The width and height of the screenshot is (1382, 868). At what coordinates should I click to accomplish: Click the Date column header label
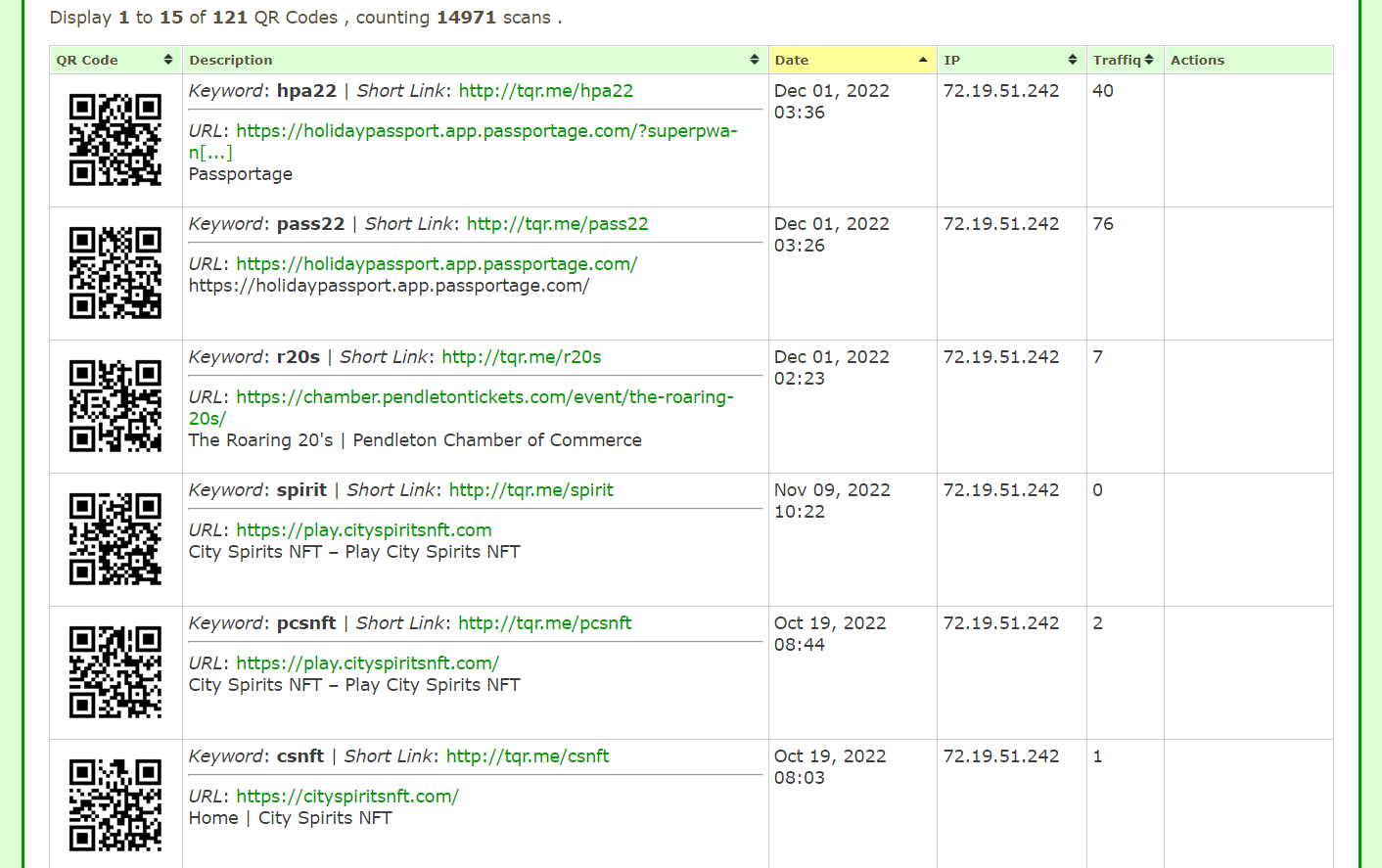tap(792, 60)
